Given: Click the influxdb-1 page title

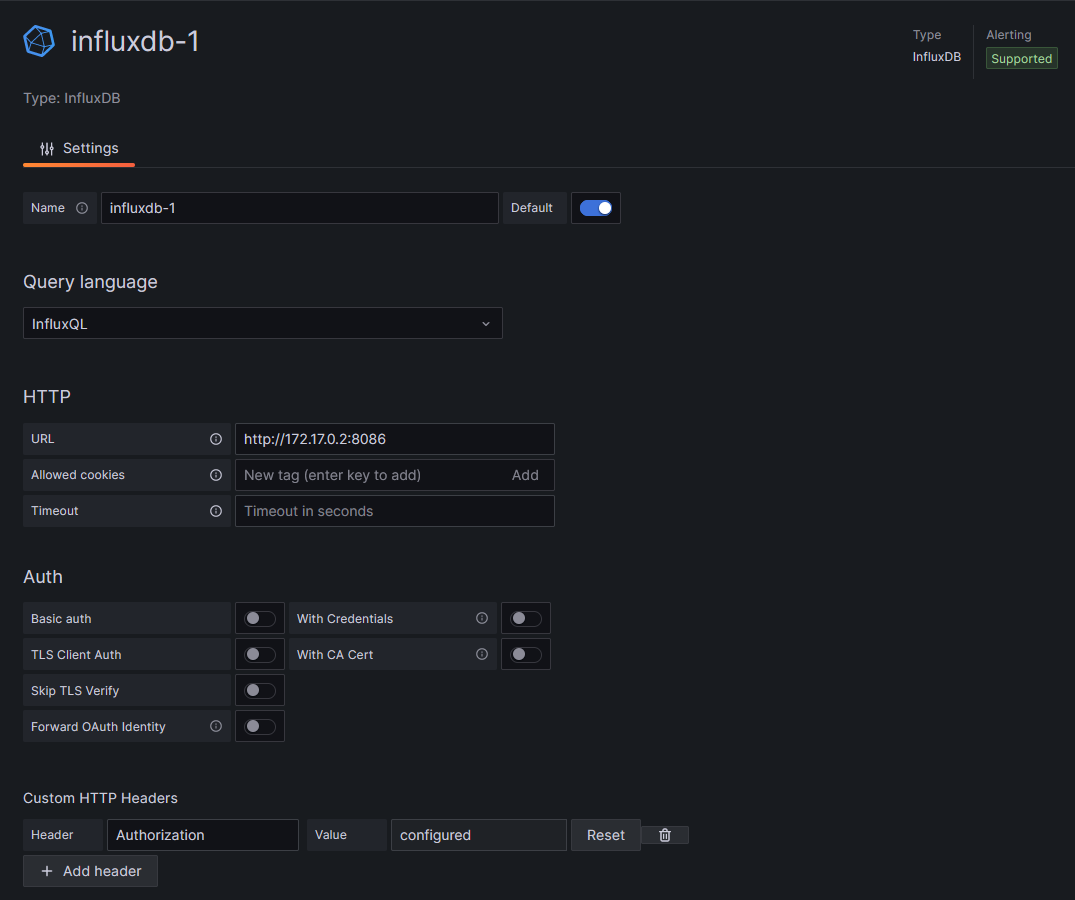Looking at the screenshot, I should click(x=135, y=41).
